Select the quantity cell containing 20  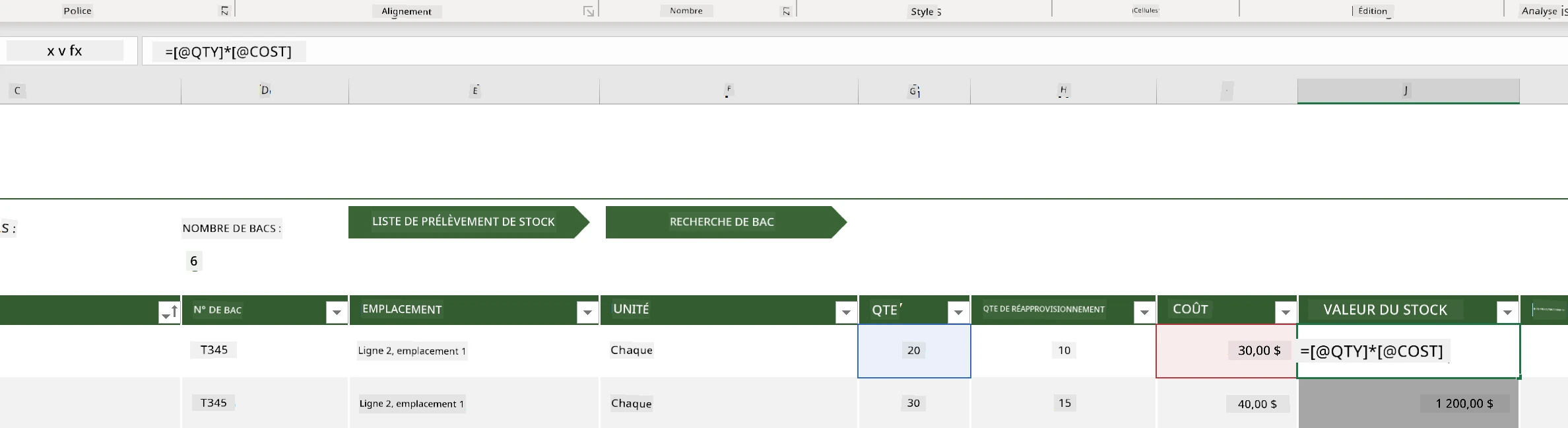pyautogui.click(x=914, y=351)
